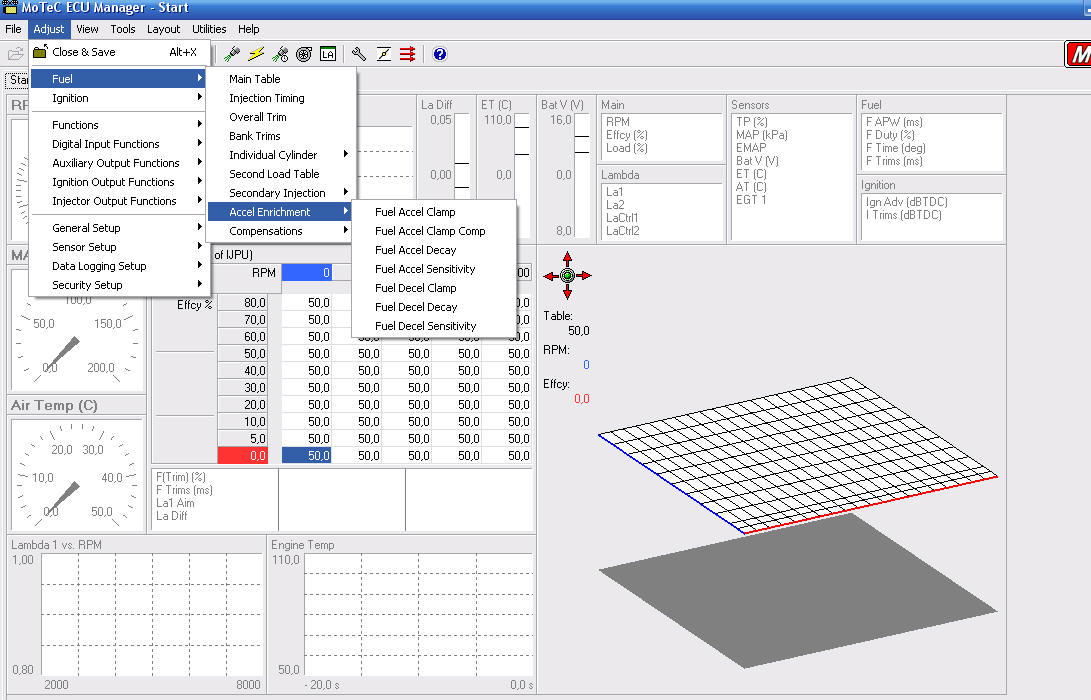The height and width of the screenshot is (700, 1091).
Task: Open the Layout menu
Action: pyautogui.click(x=163, y=29)
